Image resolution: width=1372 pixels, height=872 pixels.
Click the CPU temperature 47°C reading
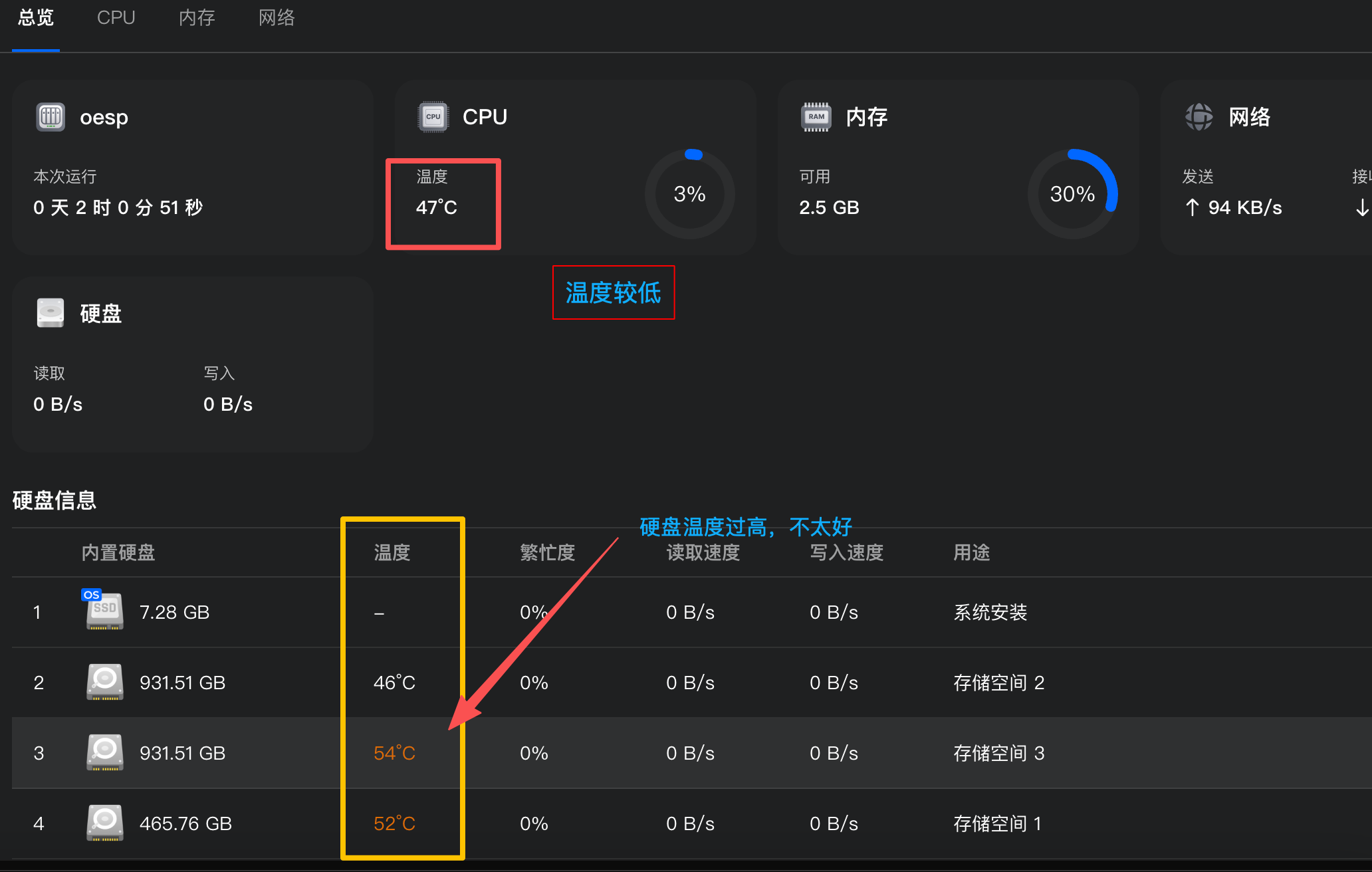(437, 207)
